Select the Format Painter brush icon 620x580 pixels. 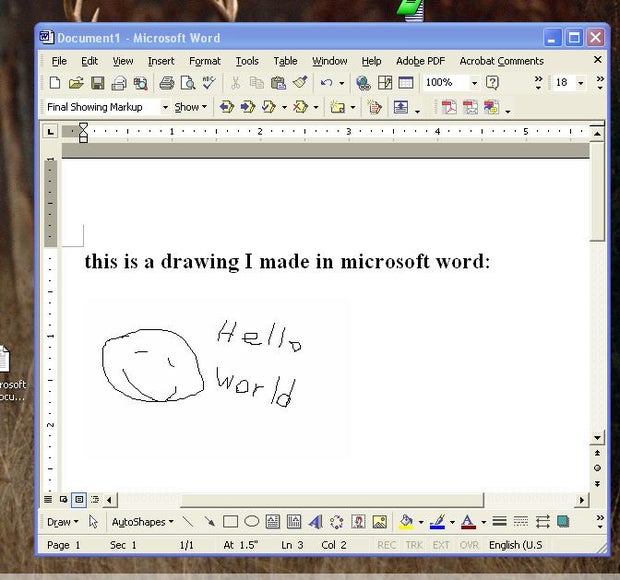(x=300, y=83)
